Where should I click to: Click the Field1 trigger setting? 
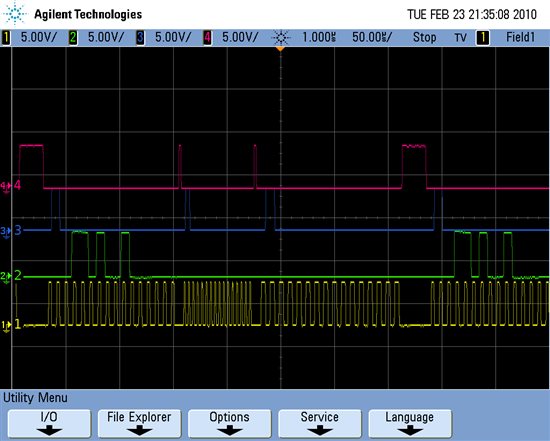pyautogui.click(x=521, y=37)
